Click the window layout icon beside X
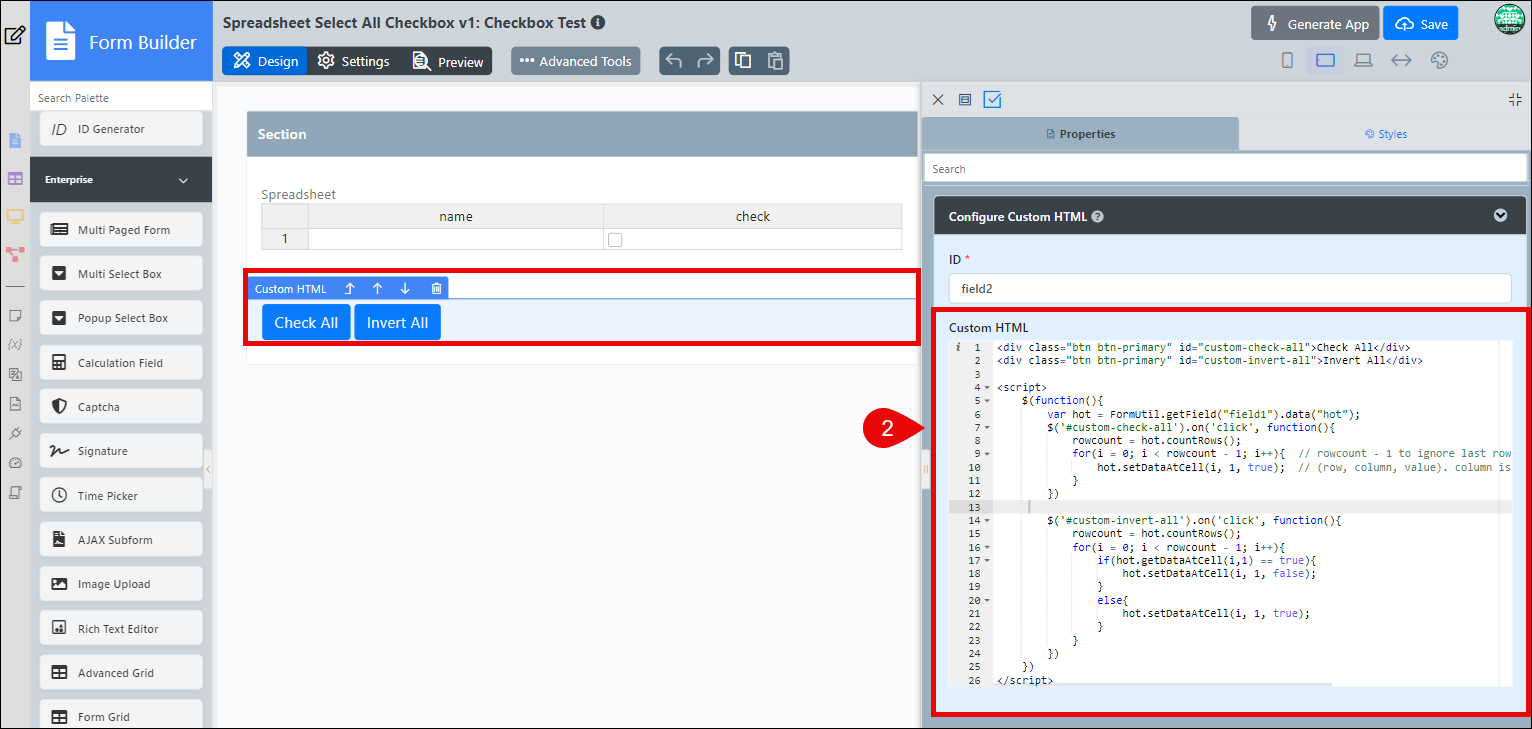 tap(965, 99)
